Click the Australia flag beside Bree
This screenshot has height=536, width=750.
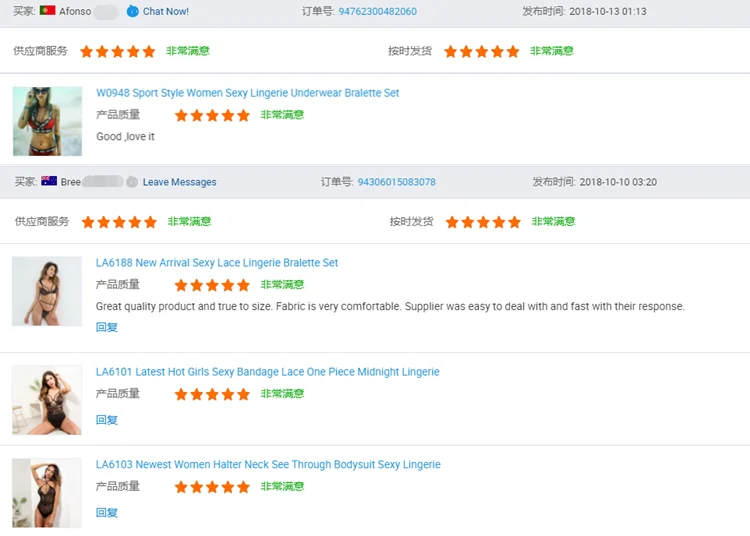48,182
